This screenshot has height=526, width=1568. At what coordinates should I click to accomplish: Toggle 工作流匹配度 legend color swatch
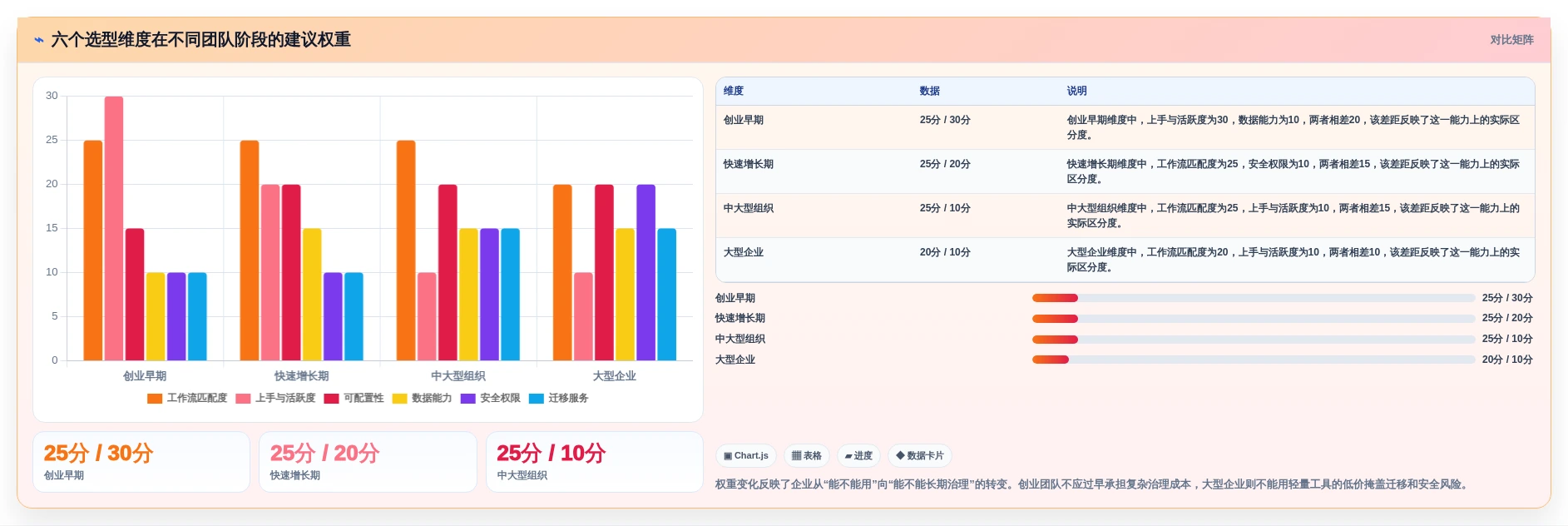point(155,399)
